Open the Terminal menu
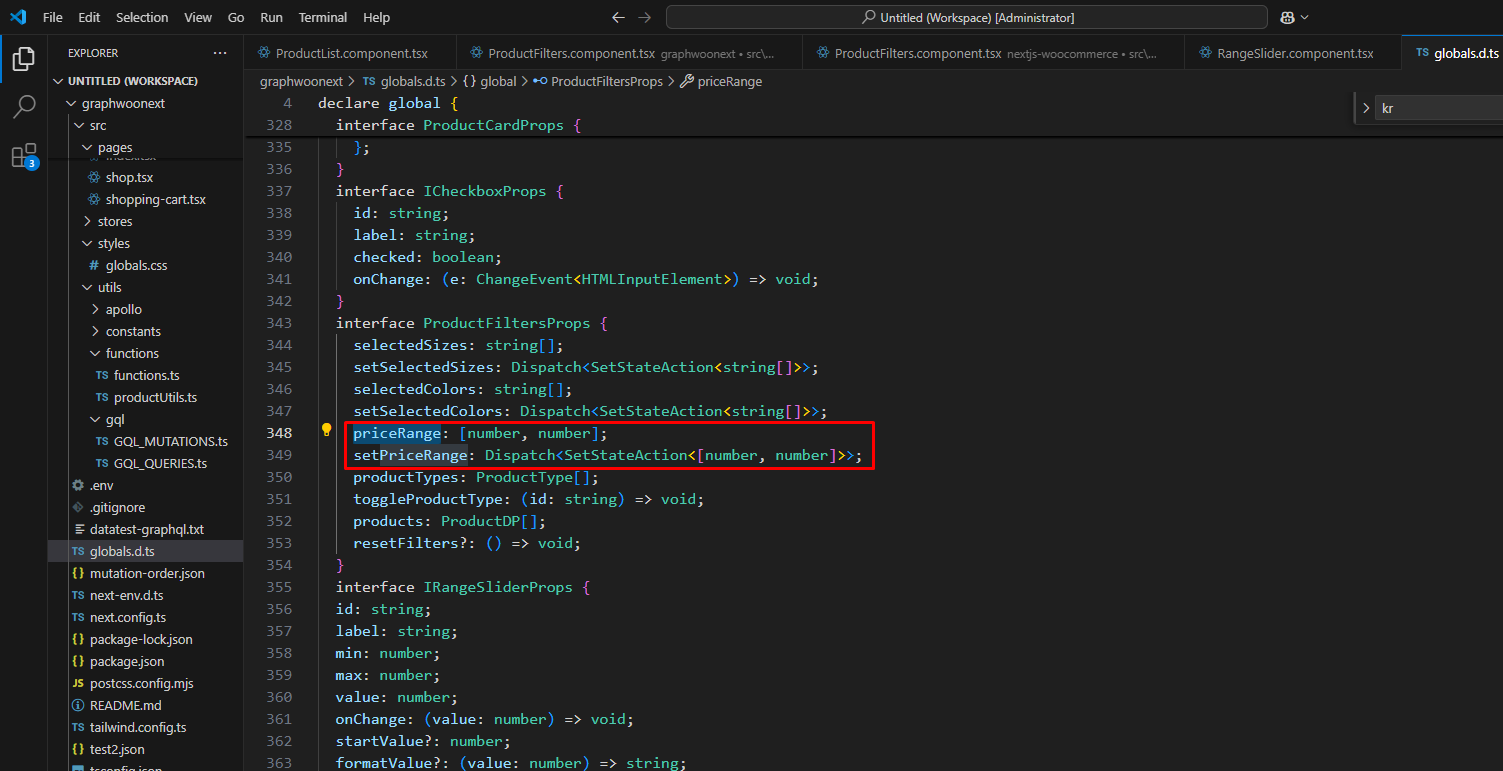 pos(322,18)
